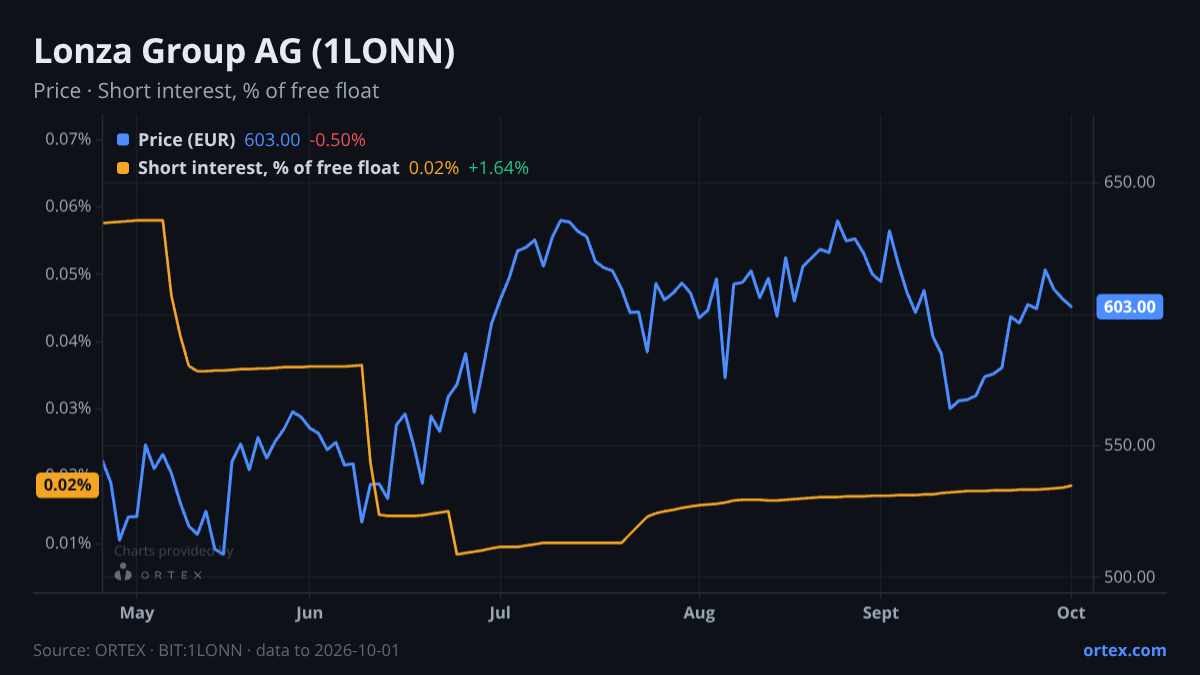This screenshot has width=1200, height=675.
Task: Click the orange Short interest legend swatch
Action: 123,168
